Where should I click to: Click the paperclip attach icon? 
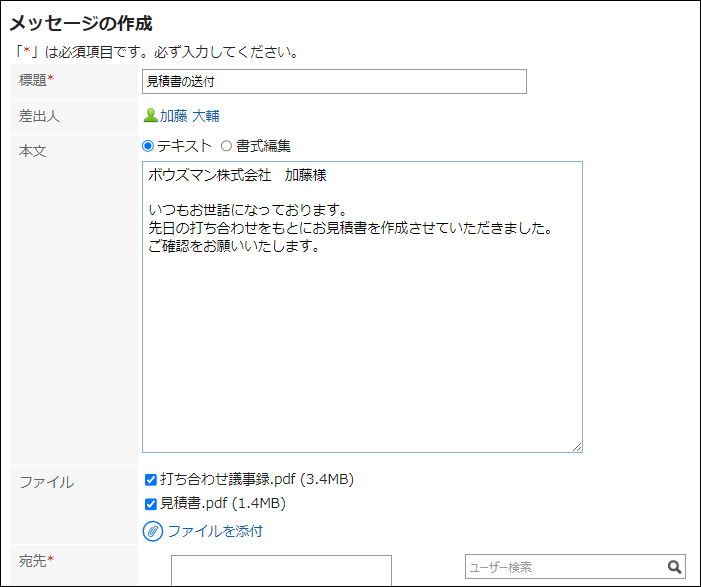pyautogui.click(x=153, y=531)
